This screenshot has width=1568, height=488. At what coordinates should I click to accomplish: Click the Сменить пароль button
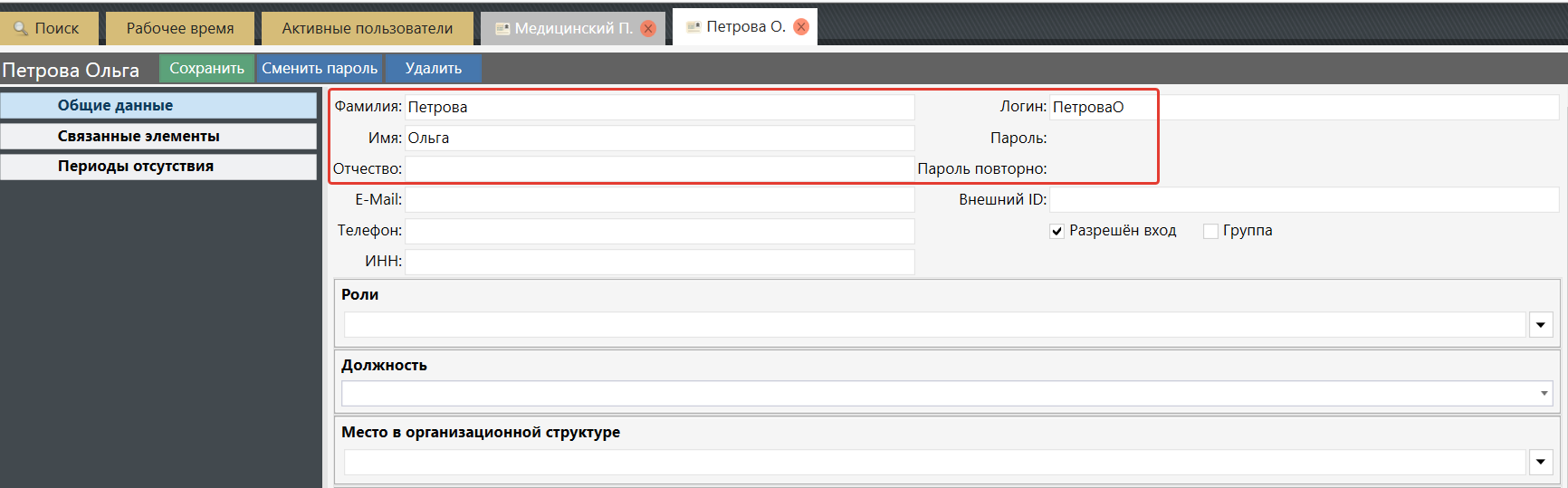point(320,69)
